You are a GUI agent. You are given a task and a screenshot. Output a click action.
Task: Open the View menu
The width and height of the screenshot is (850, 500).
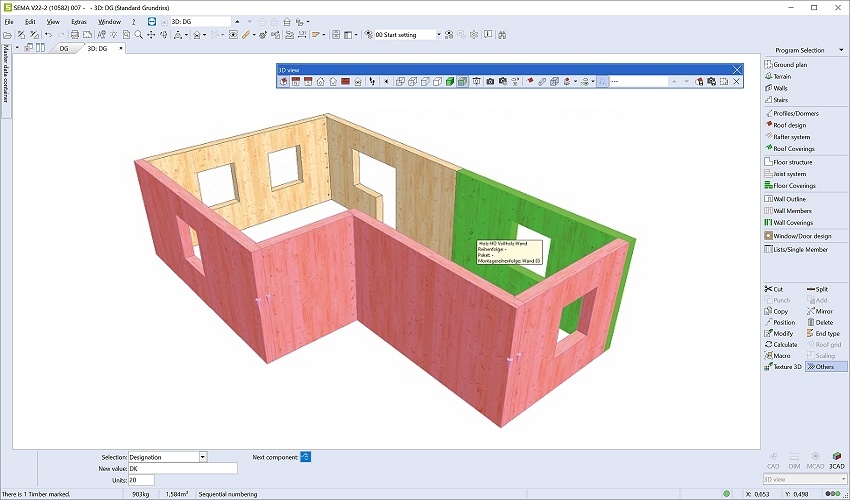[53, 22]
